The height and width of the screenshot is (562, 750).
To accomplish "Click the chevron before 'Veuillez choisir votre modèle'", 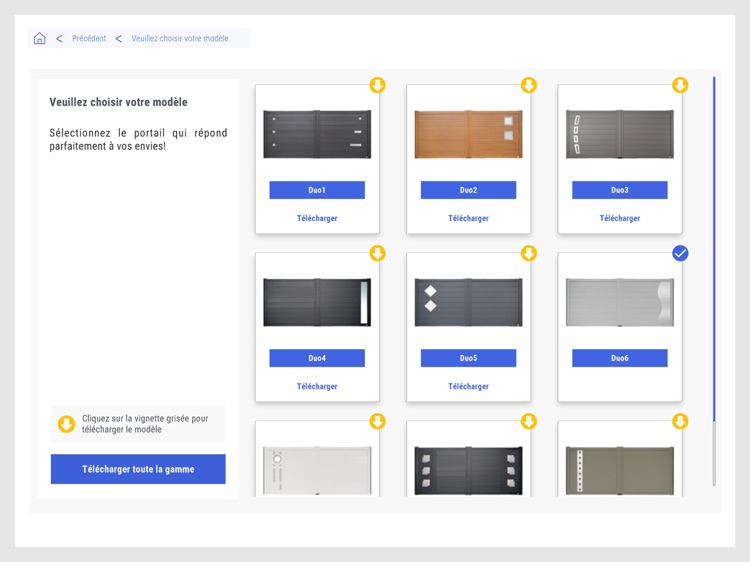I will [x=118, y=39].
